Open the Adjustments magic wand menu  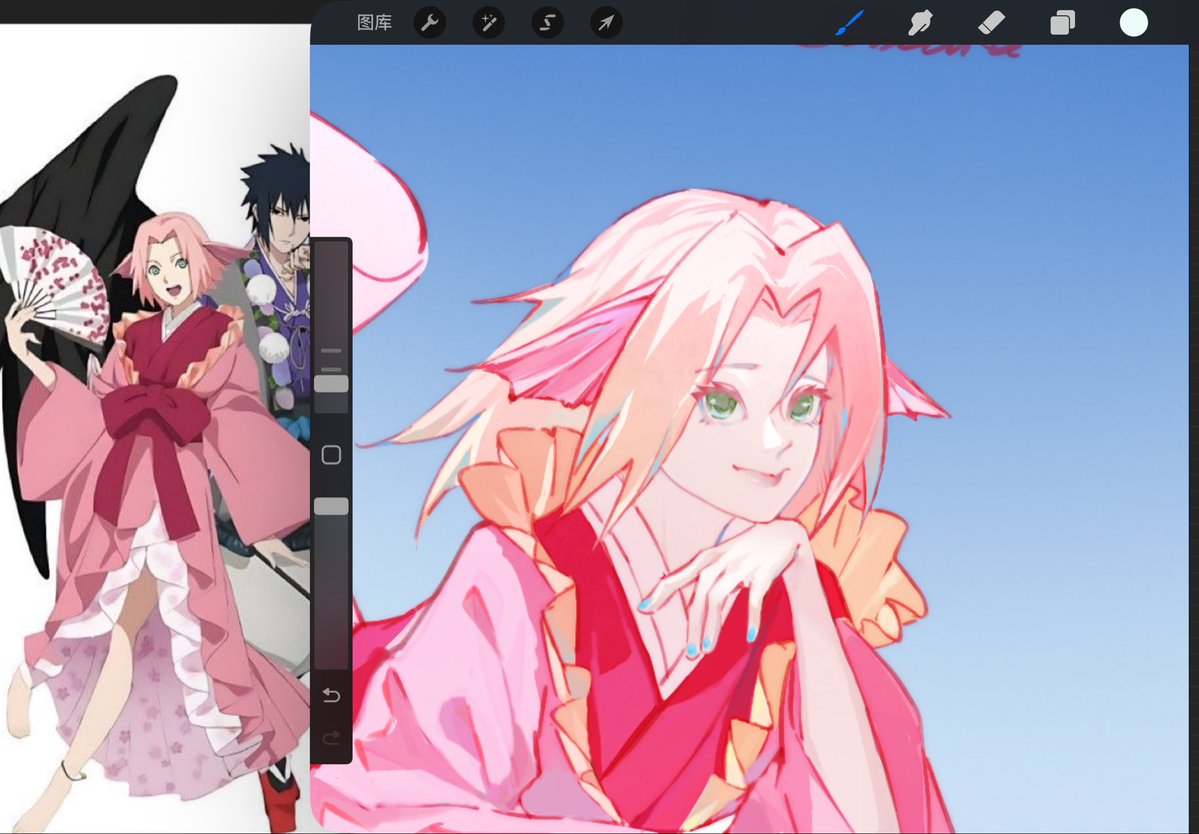489,23
